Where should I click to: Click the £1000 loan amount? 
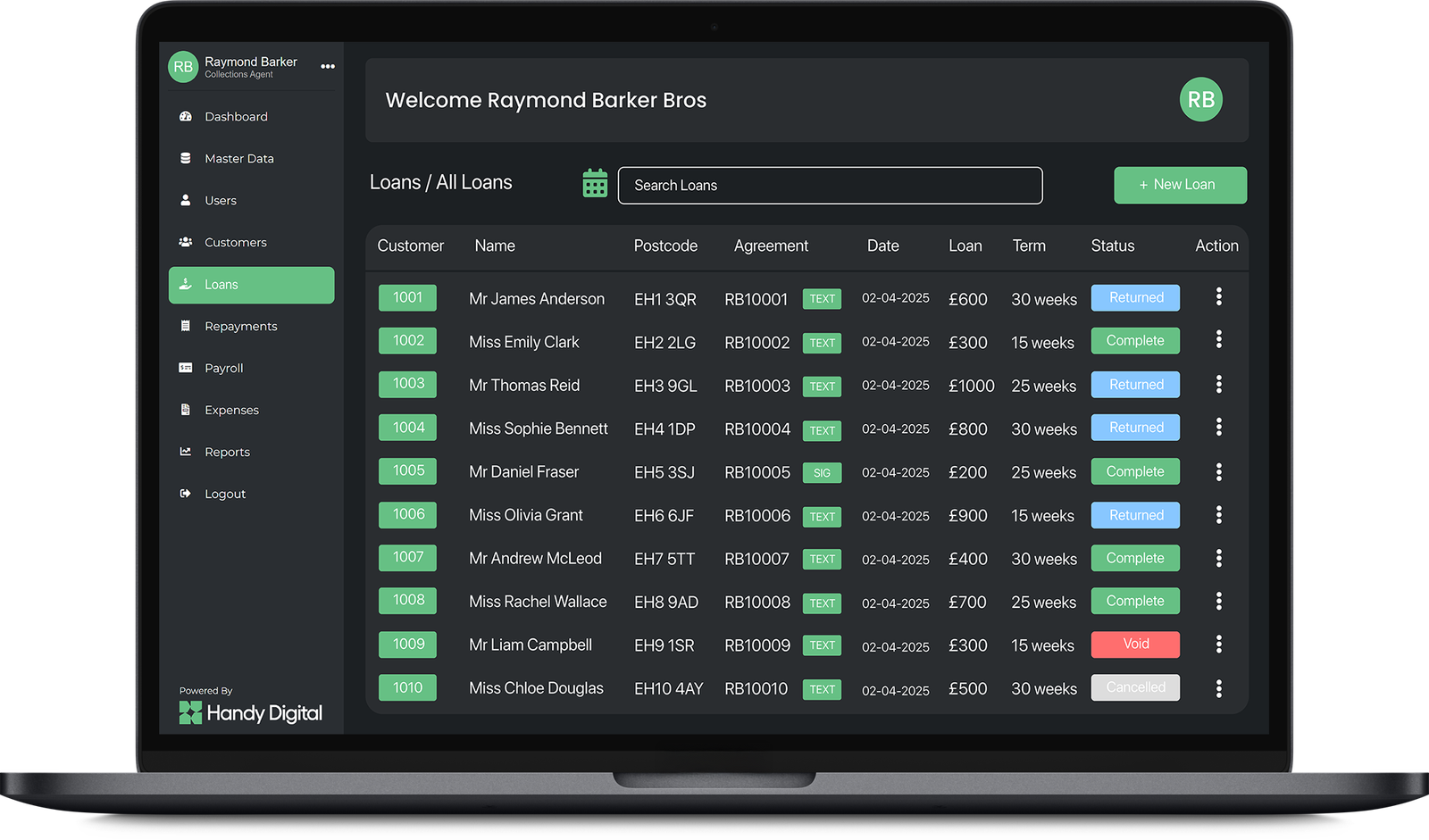pos(972,386)
